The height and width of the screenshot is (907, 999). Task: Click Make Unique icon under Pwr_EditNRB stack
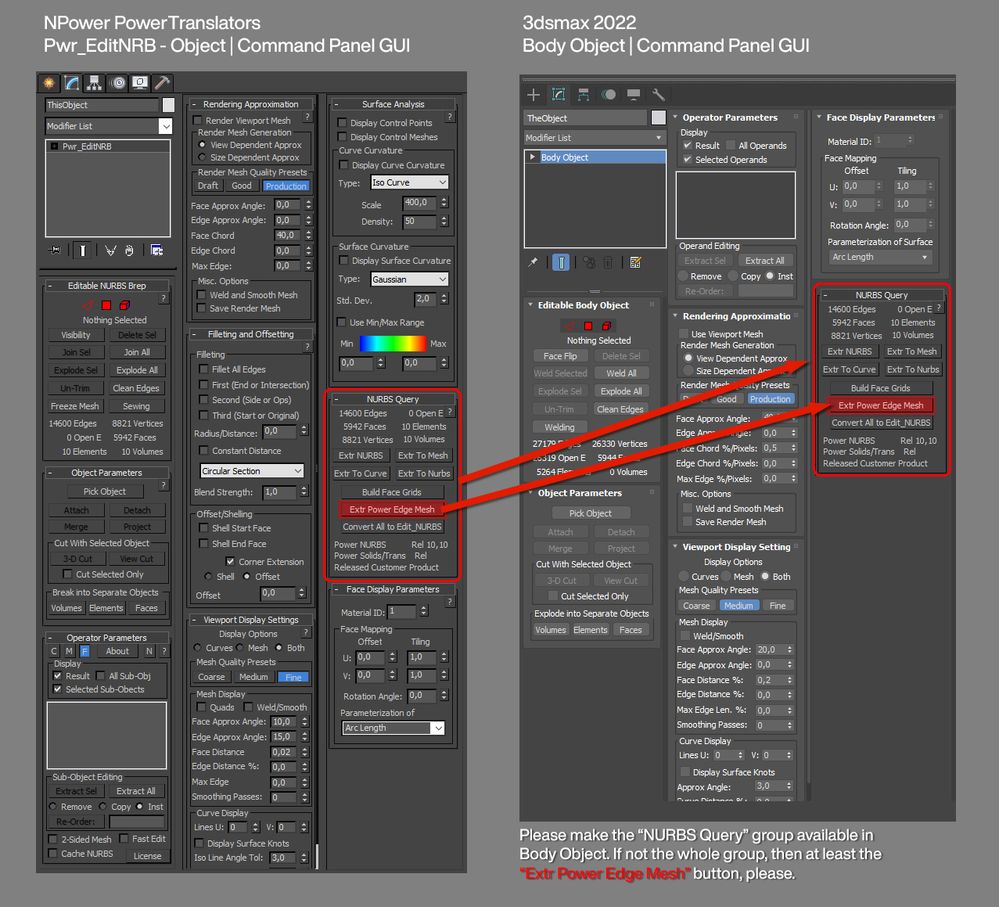coord(110,250)
